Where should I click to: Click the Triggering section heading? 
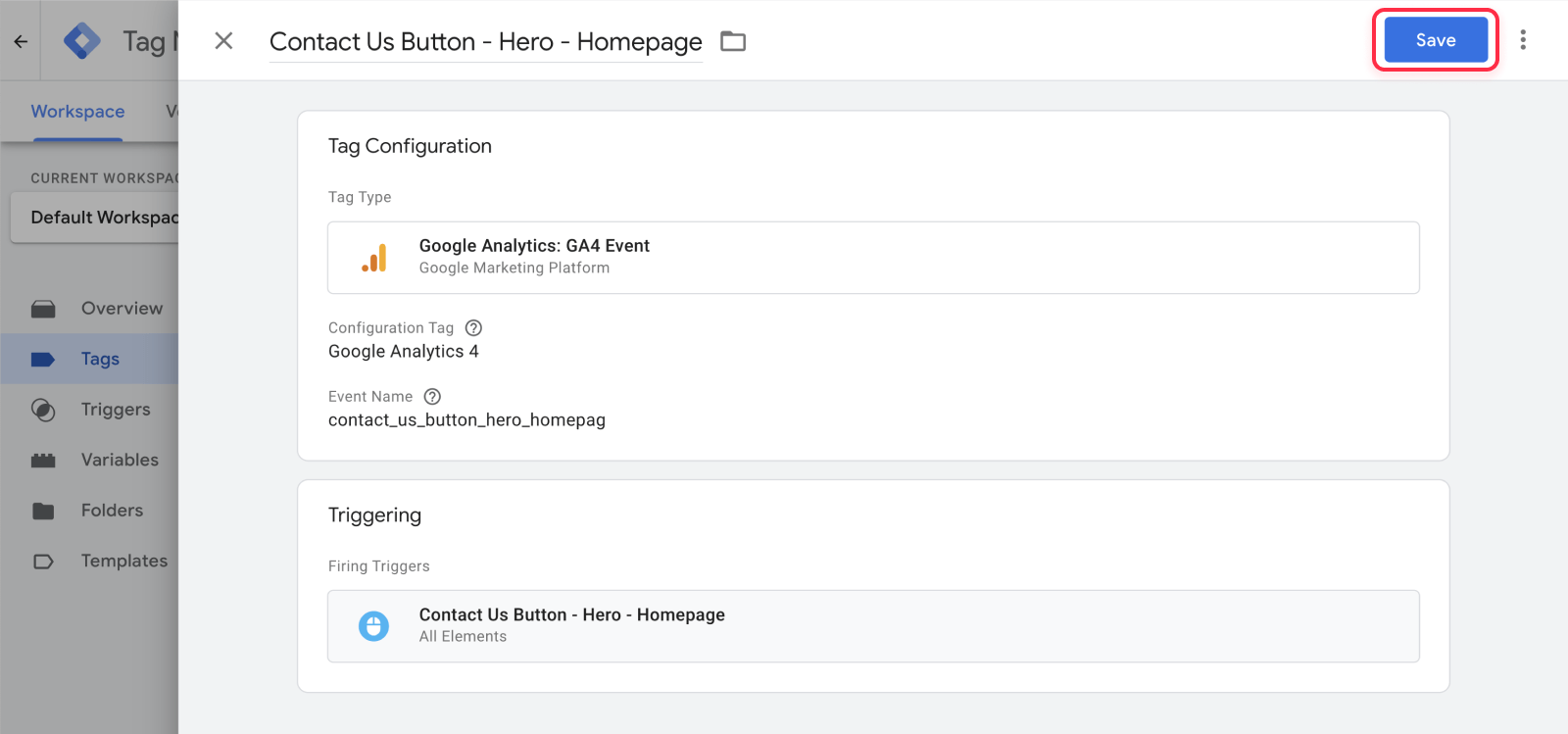(x=374, y=515)
